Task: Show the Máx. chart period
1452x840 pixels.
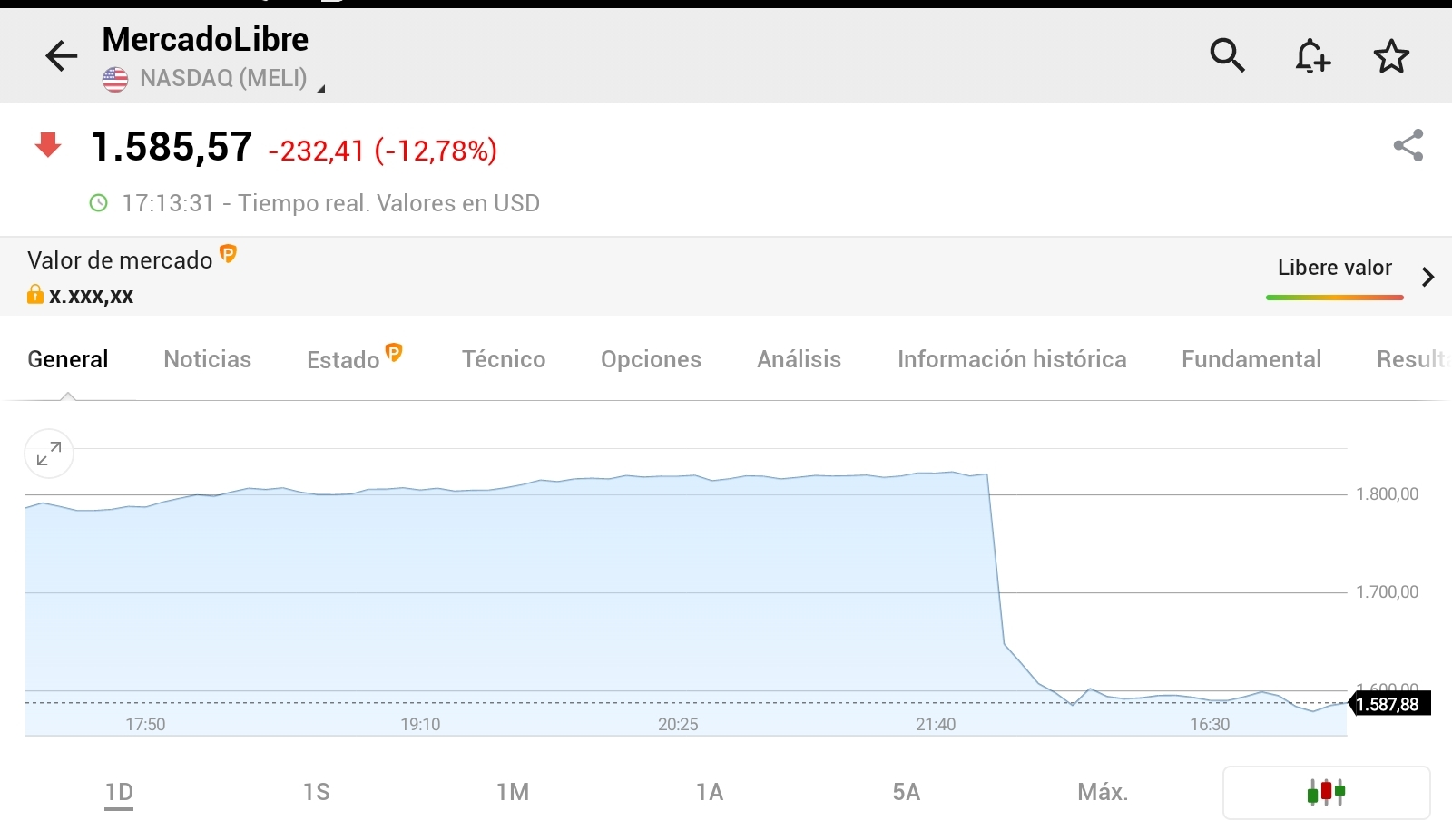Action: tap(1103, 793)
